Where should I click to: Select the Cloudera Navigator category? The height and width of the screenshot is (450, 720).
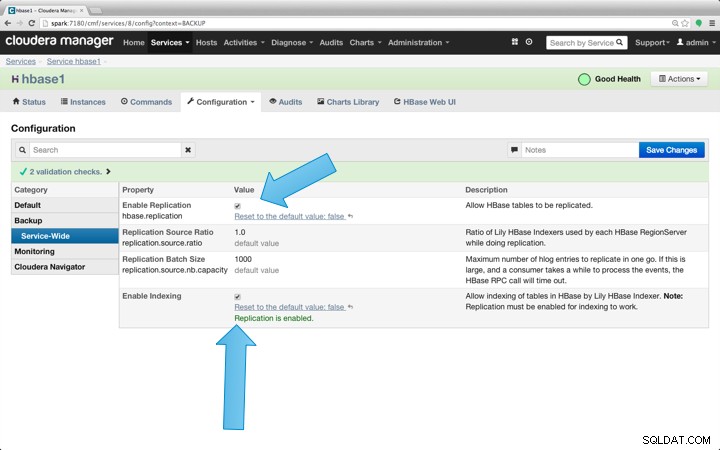[65, 267]
